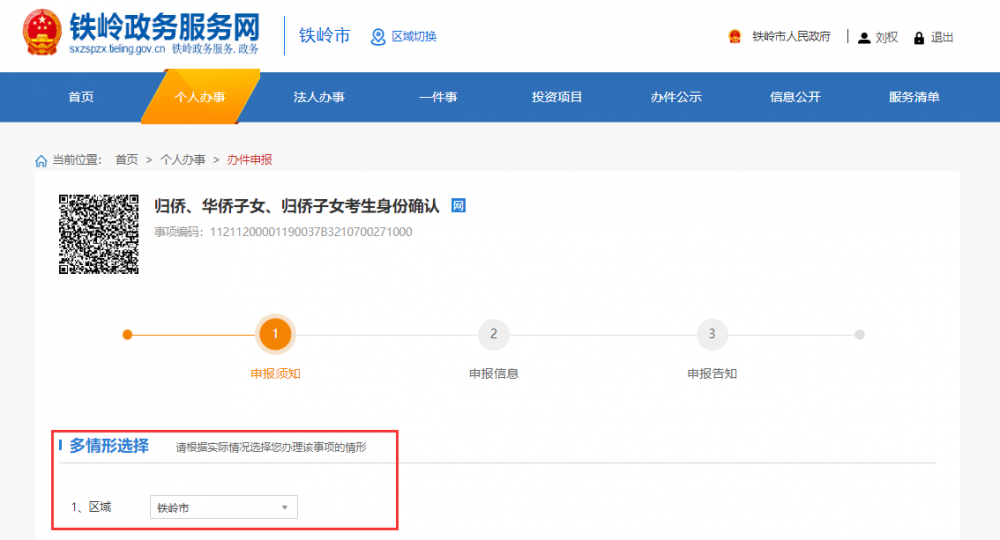Click the small emblem next to 铁岭市人民政府
Image resolution: width=1000 pixels, height=540 pixels.
click(735, 36)
